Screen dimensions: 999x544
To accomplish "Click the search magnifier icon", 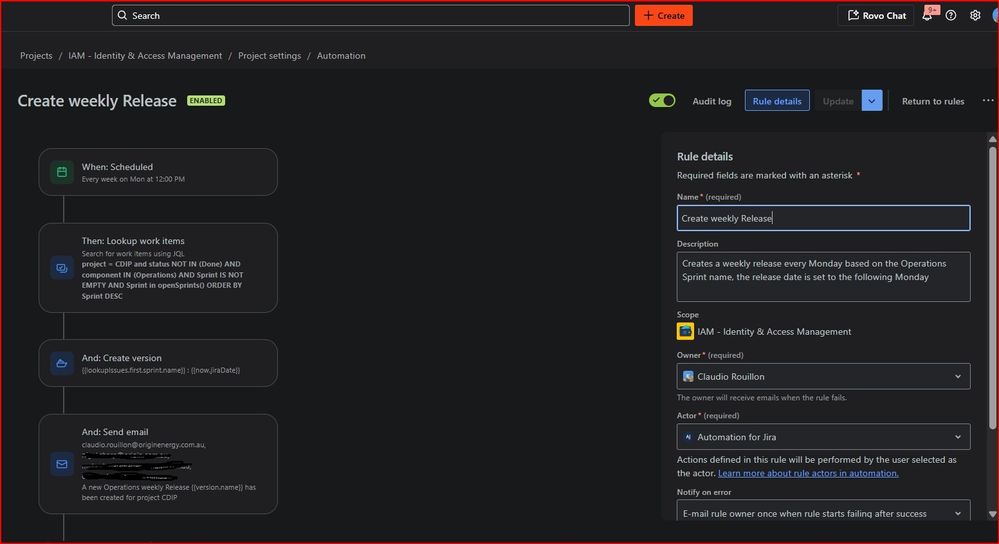I will 122,15.
